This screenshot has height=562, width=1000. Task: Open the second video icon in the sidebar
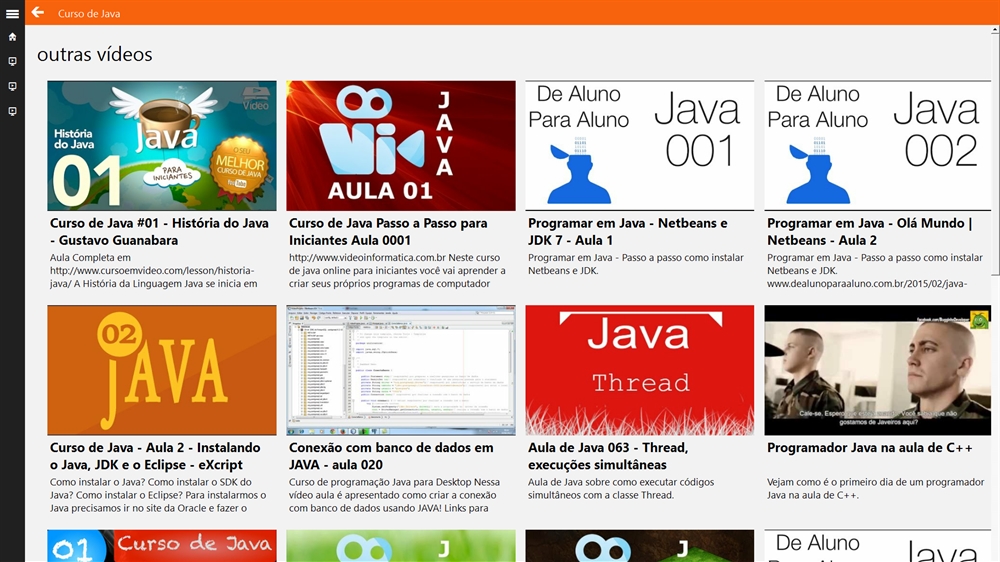click(x=12, y=86)
